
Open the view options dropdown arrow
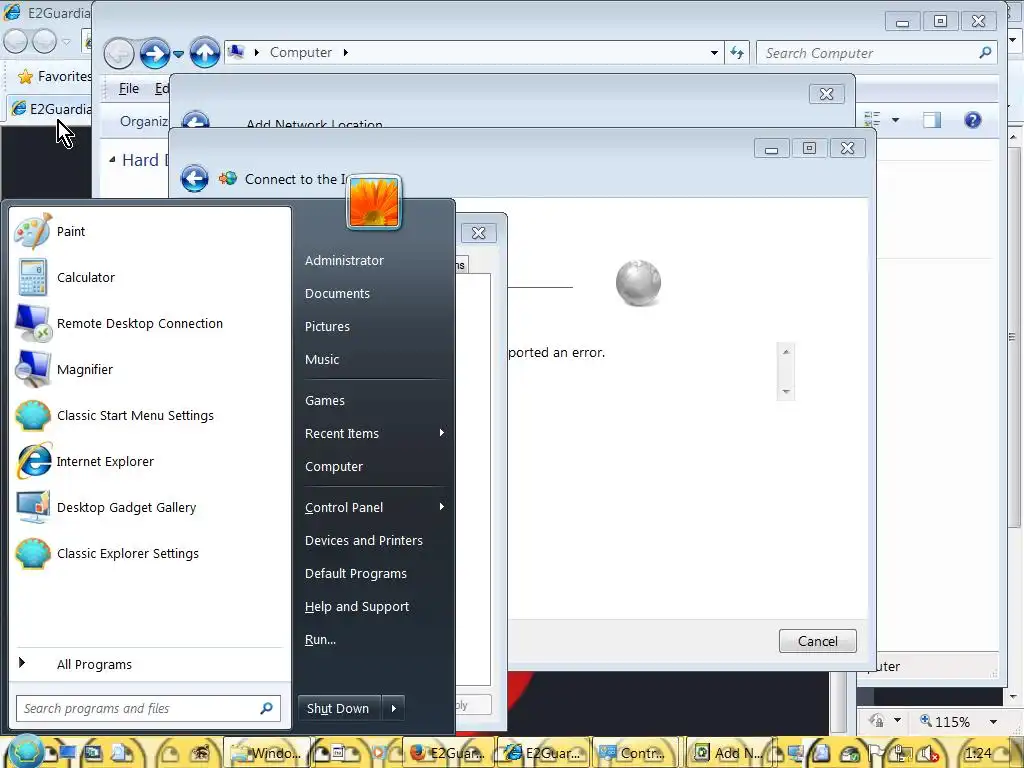point(895,120)
